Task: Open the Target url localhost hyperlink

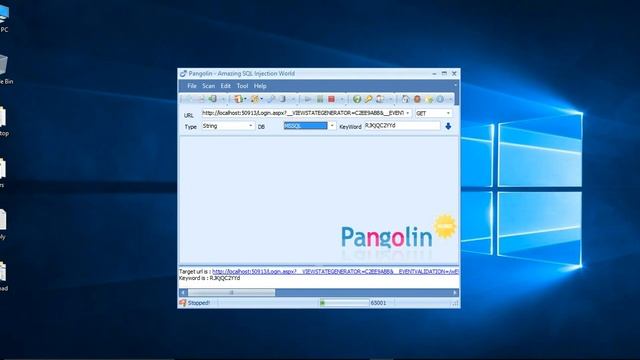Action: tap(335, 271)
